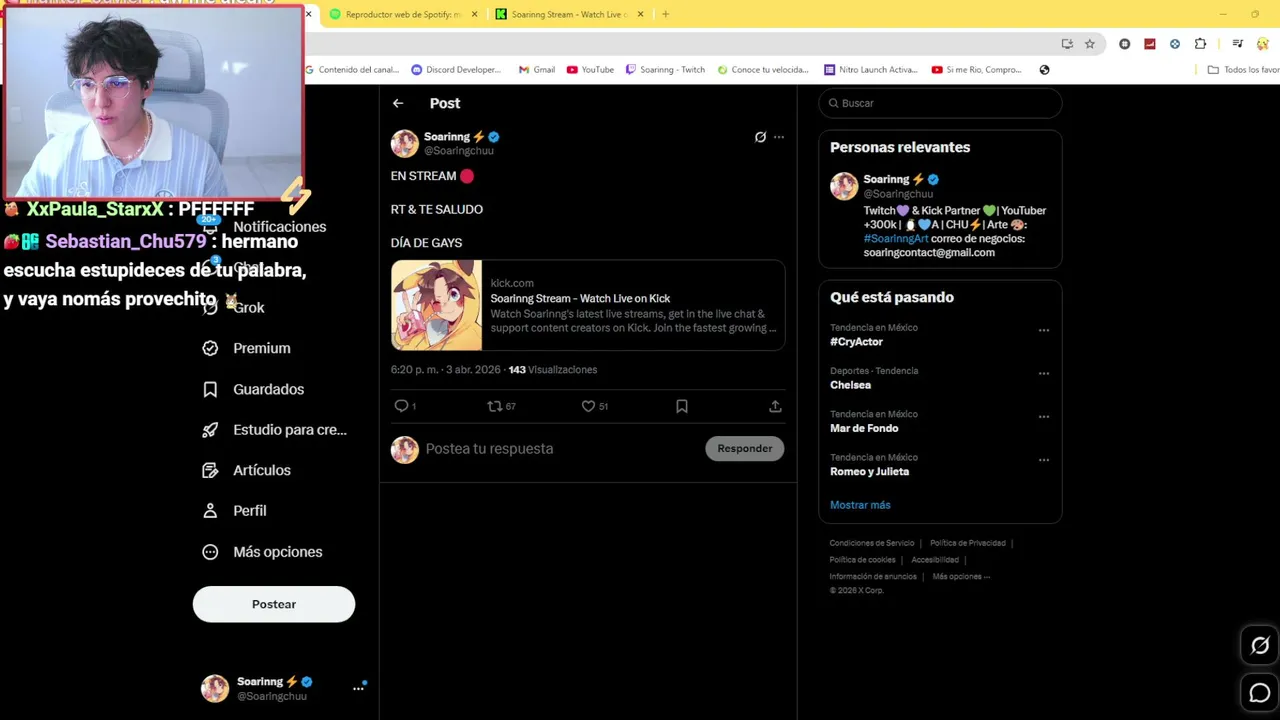Open Información de anuncios footer link
The image size is (1280, 720).
873,577
